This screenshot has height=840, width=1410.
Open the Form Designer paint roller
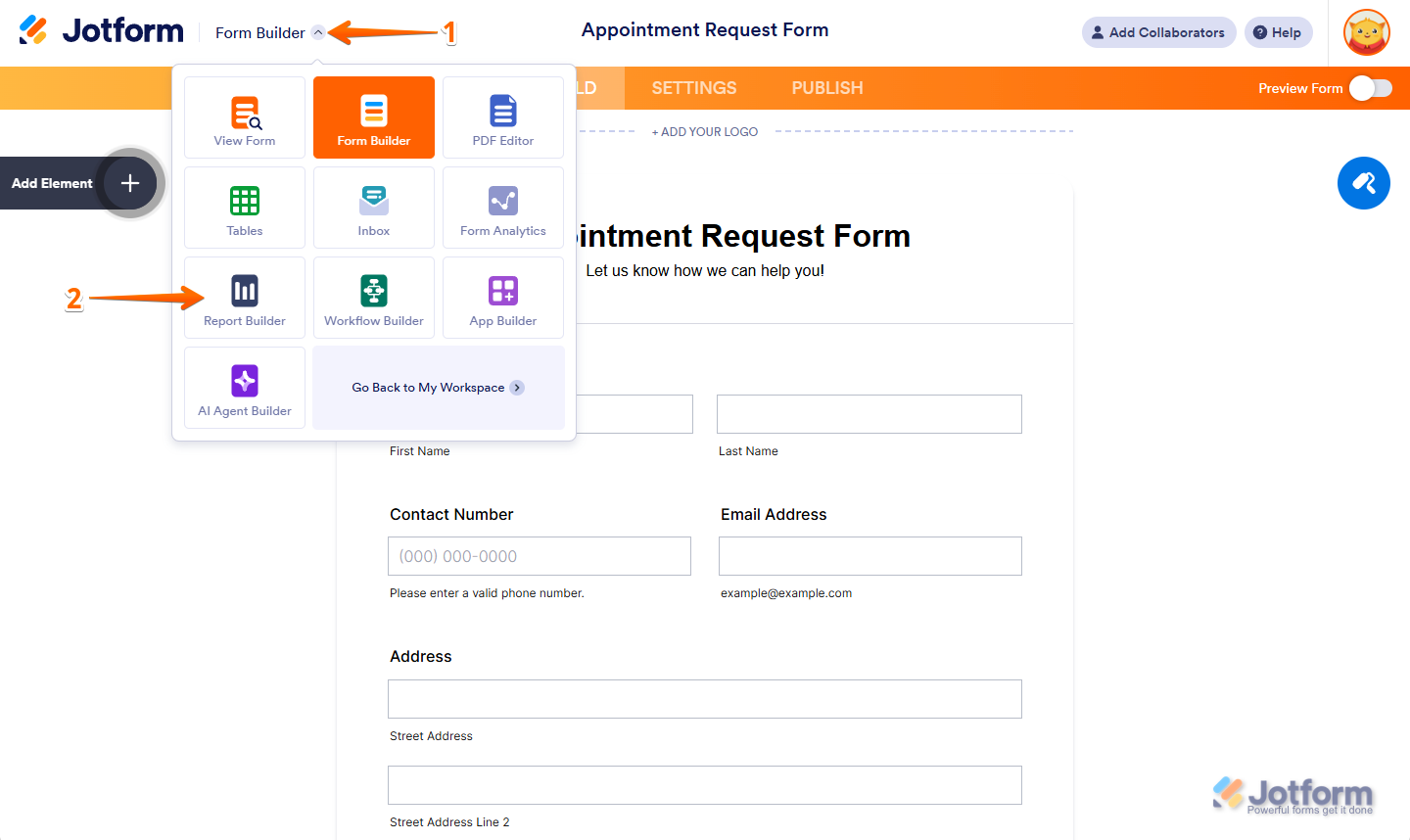coord(1363,183)
